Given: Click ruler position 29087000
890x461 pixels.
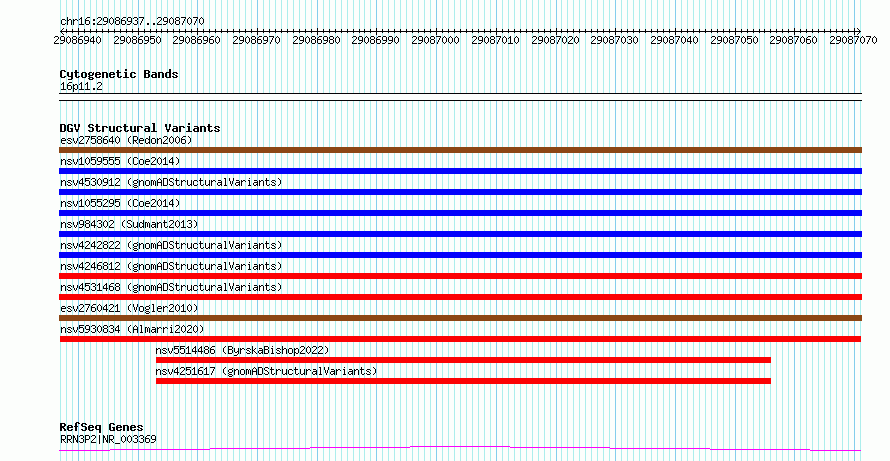Looking at the screenshot, I should click(435, 40).
